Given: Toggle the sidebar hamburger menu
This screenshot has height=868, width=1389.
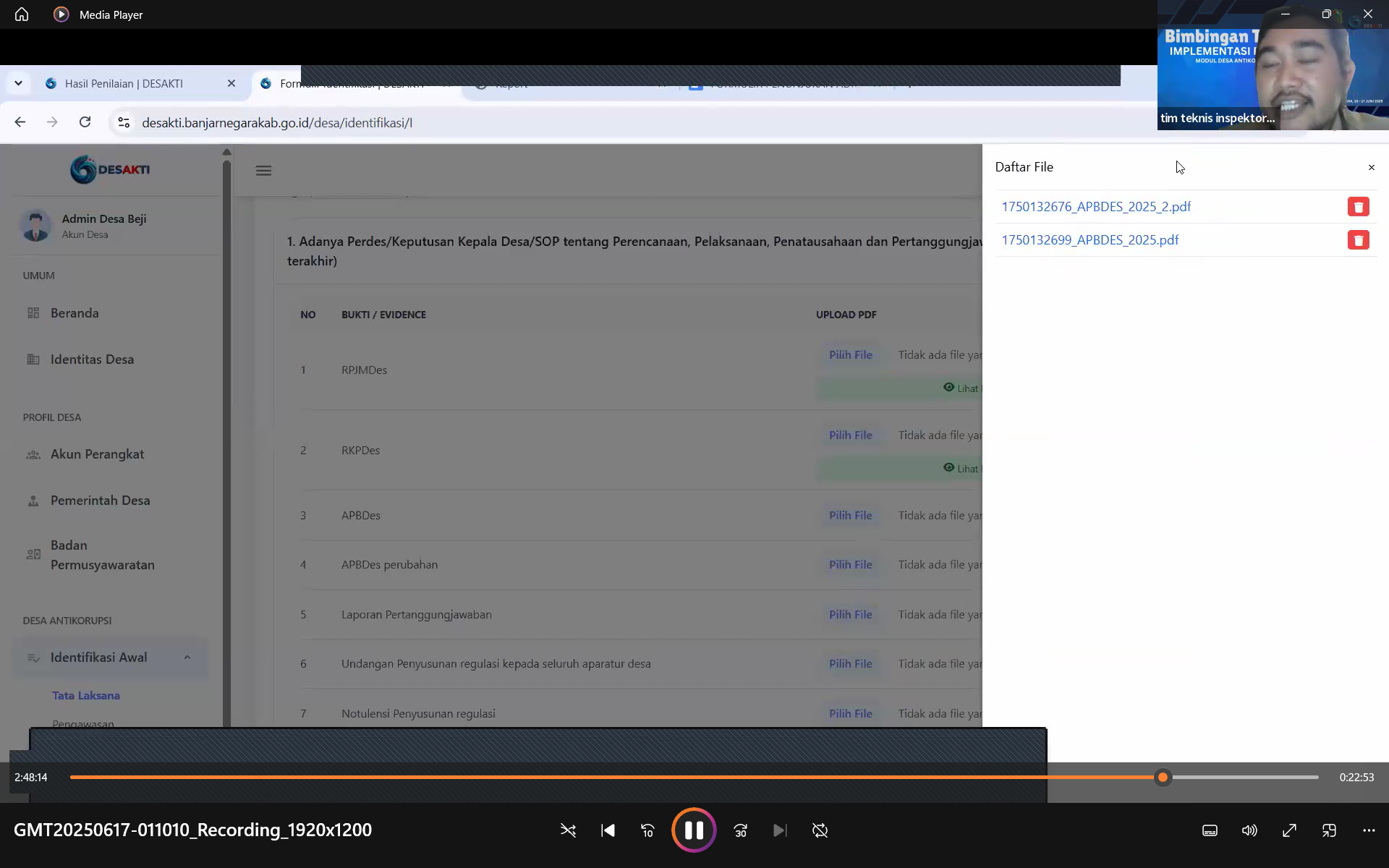Looking at the screenshot, I should [263, 171].
